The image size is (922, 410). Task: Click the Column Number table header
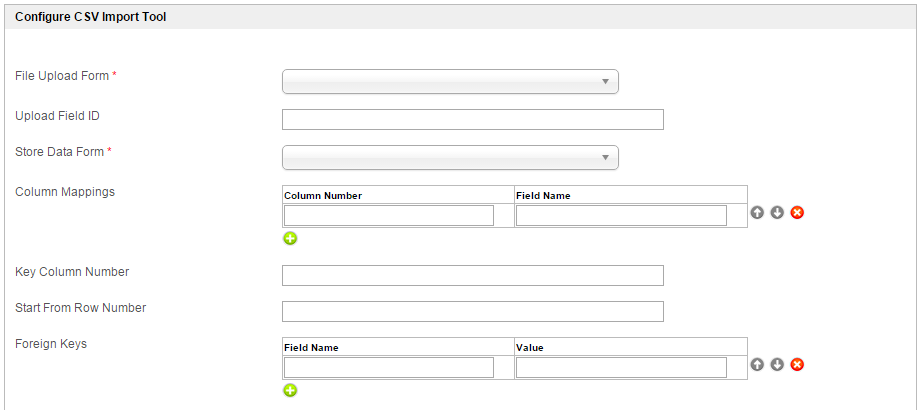323,196
